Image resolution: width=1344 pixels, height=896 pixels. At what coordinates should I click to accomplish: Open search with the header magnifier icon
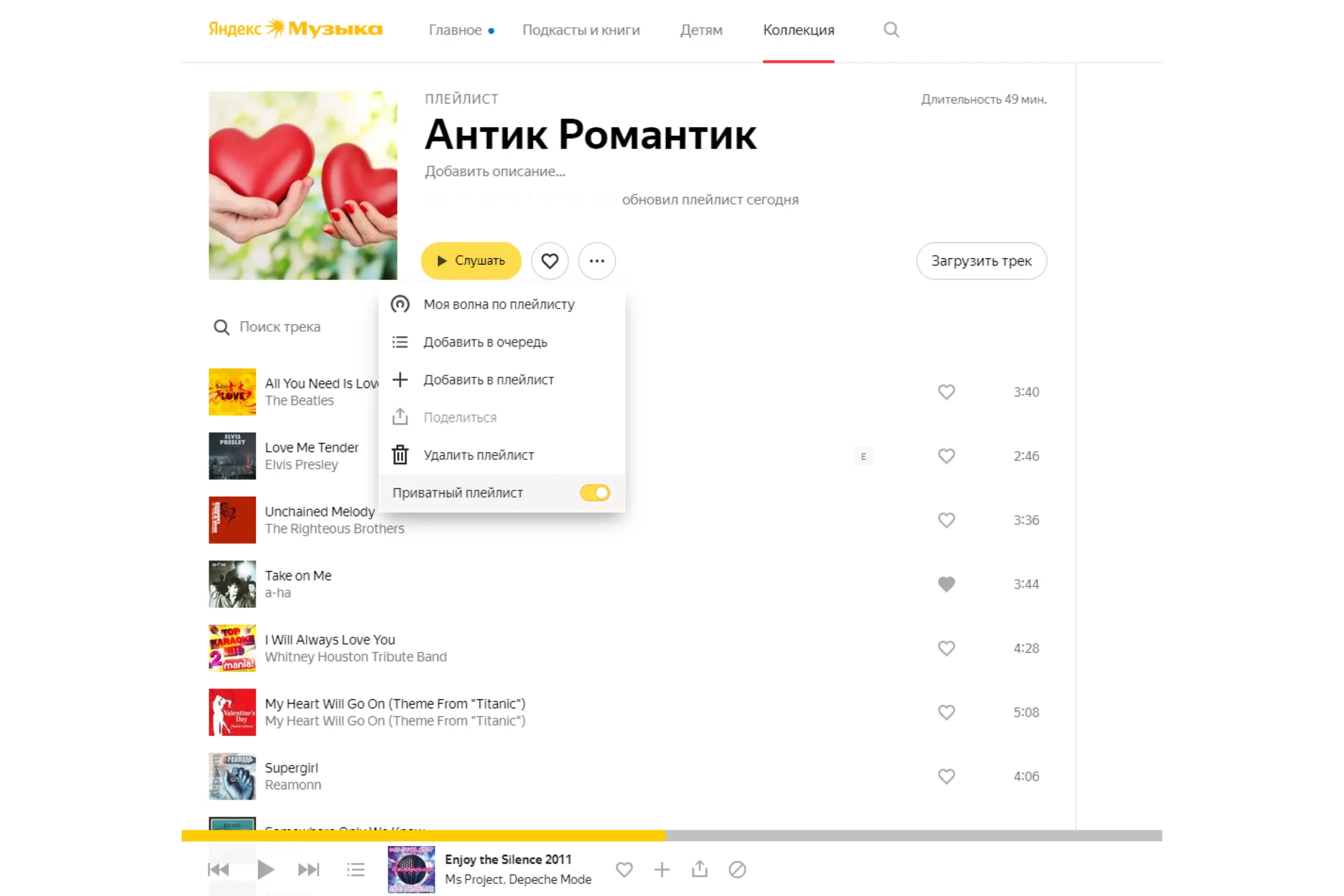tap(891, 30)
